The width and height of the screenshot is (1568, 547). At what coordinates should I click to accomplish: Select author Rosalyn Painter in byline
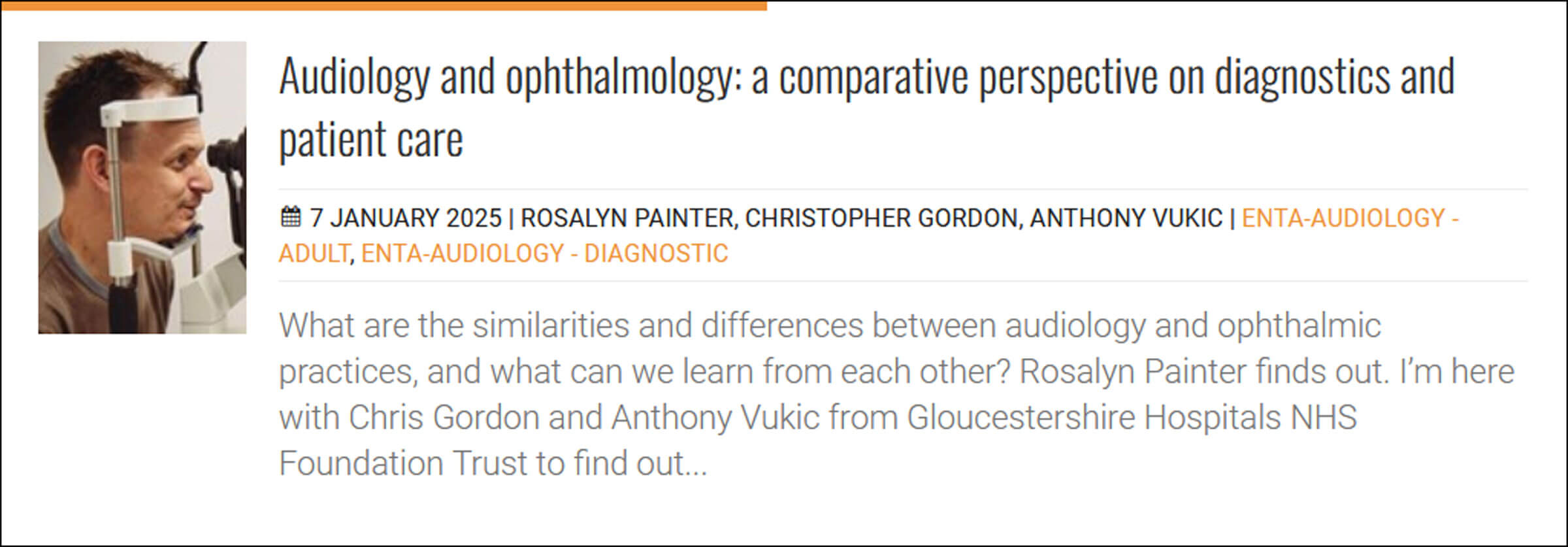coord(627,218)
